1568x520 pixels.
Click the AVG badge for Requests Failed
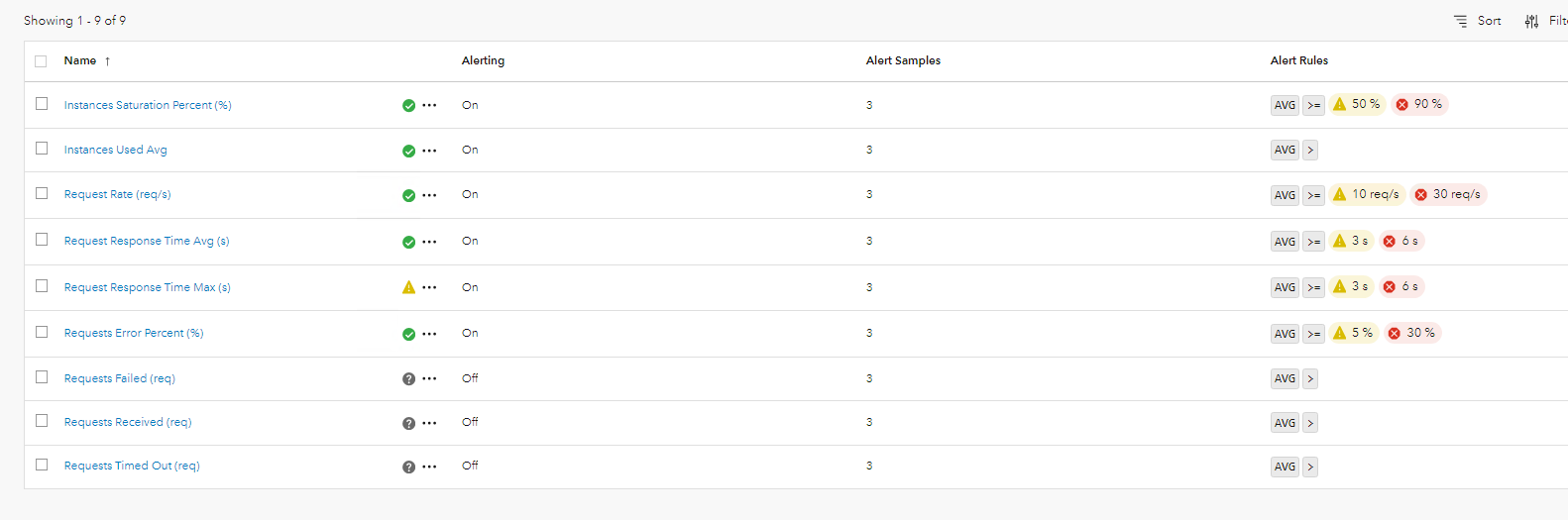(x=1285, y=378)
